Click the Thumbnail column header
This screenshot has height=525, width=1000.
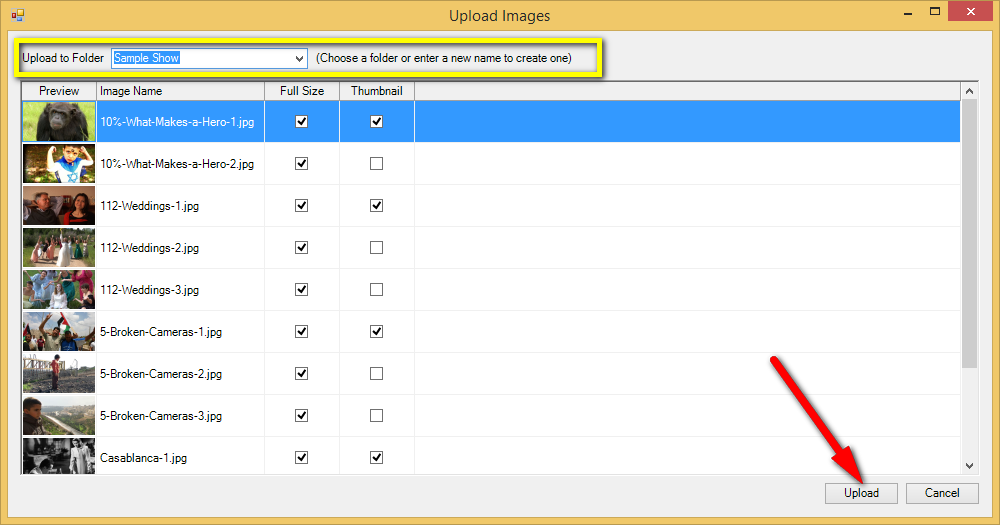[x=376, y=91]
